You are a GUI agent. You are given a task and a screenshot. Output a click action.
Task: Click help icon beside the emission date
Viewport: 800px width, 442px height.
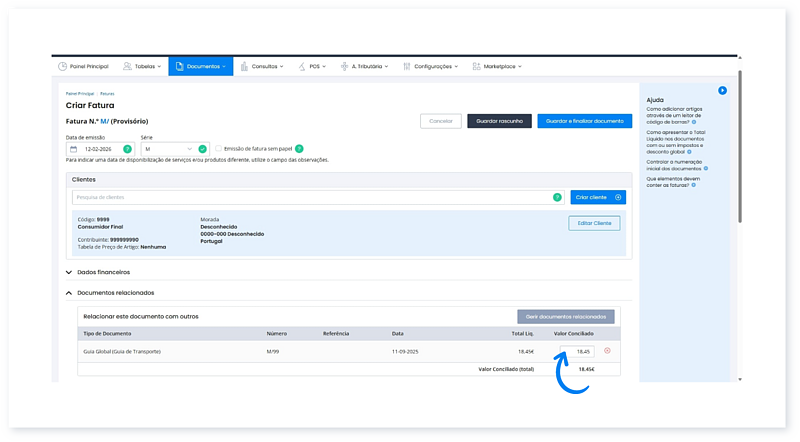[x=127, y=148]
